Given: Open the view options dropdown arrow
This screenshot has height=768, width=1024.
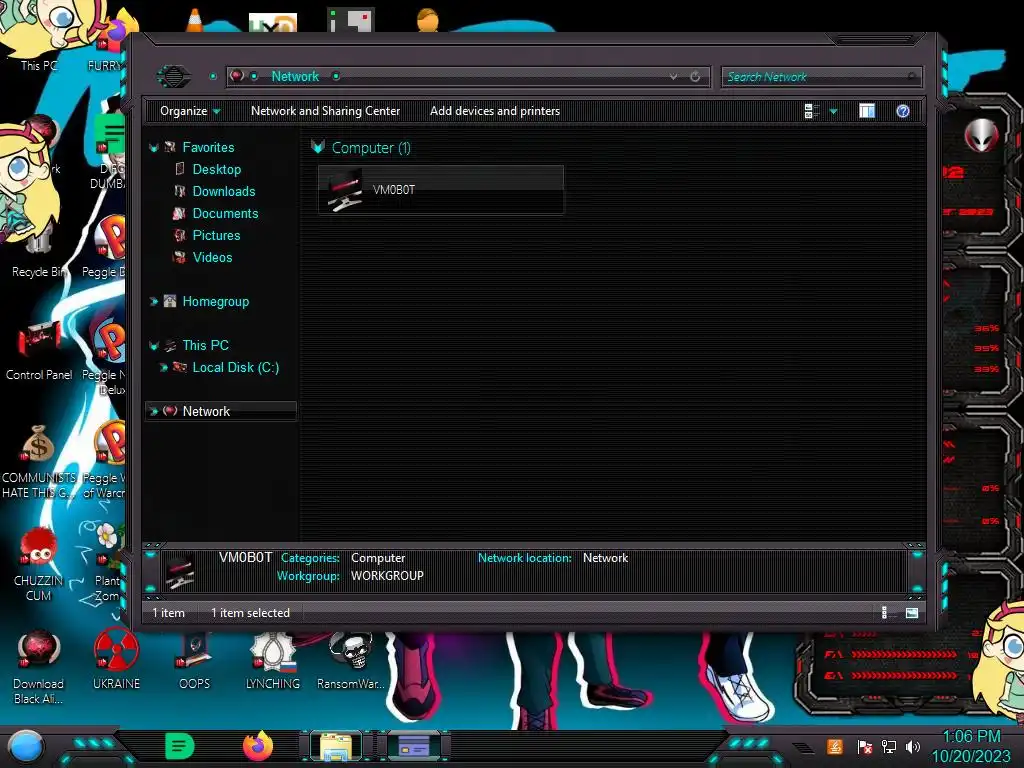Looking at the screenshot, I should [833, 112].
